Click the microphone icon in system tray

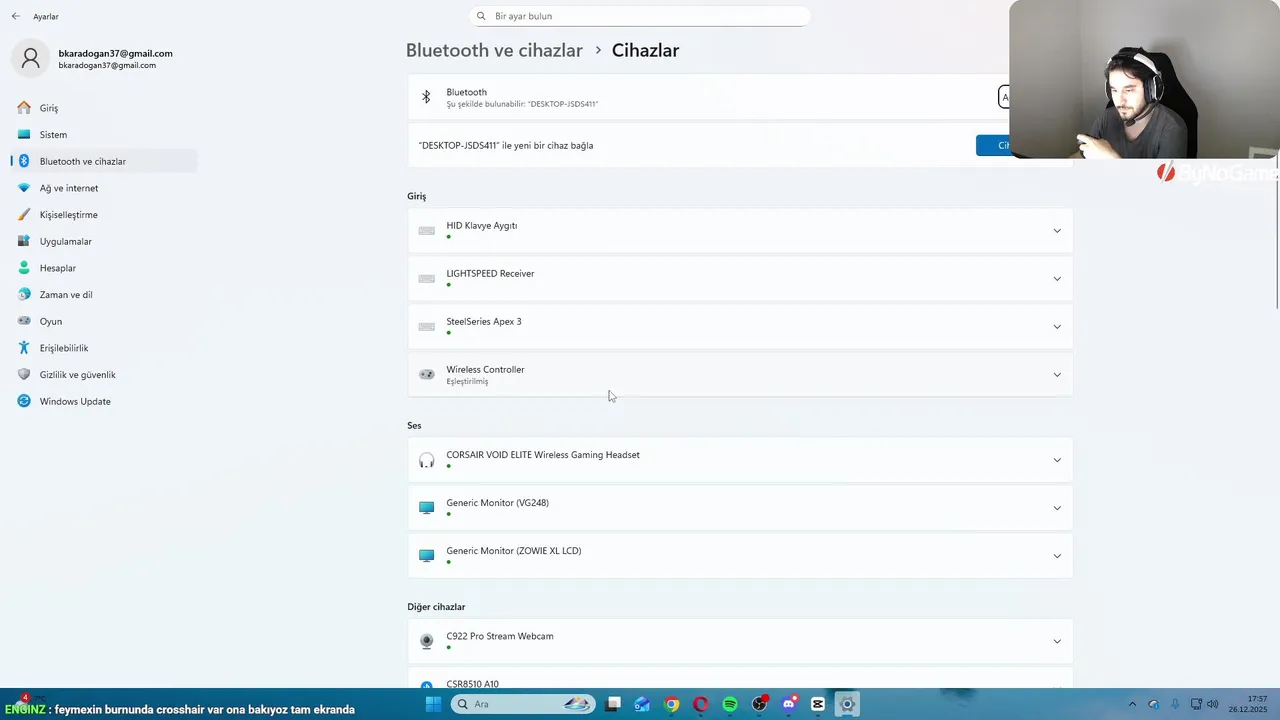pyautogui.click(x=1175, y=704)
